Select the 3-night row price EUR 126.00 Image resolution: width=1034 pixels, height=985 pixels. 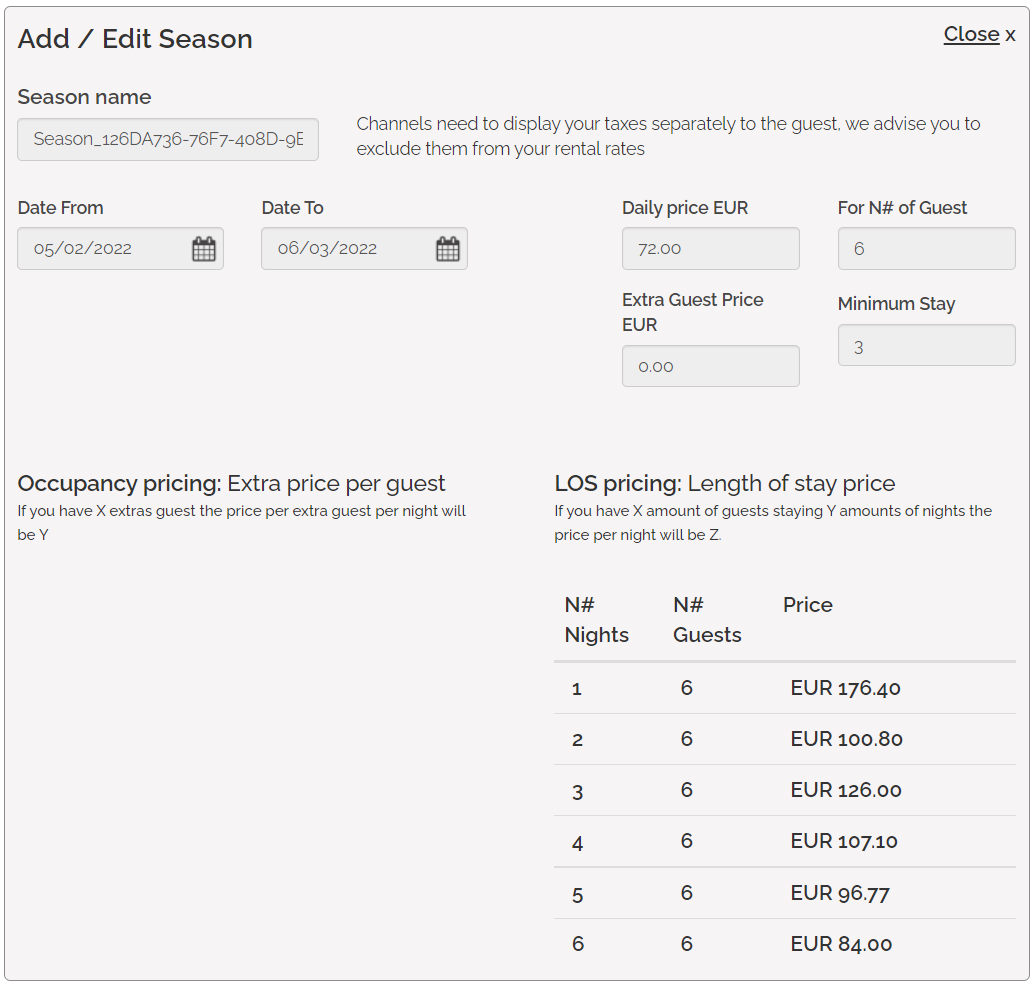(846, 790)
